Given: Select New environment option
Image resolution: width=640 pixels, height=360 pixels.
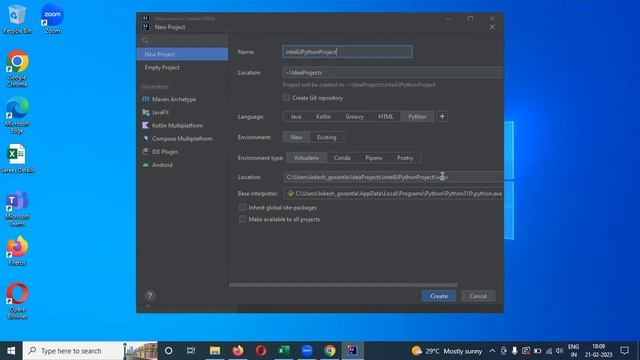Looking at the screenshot, I should tap(297, 137).
